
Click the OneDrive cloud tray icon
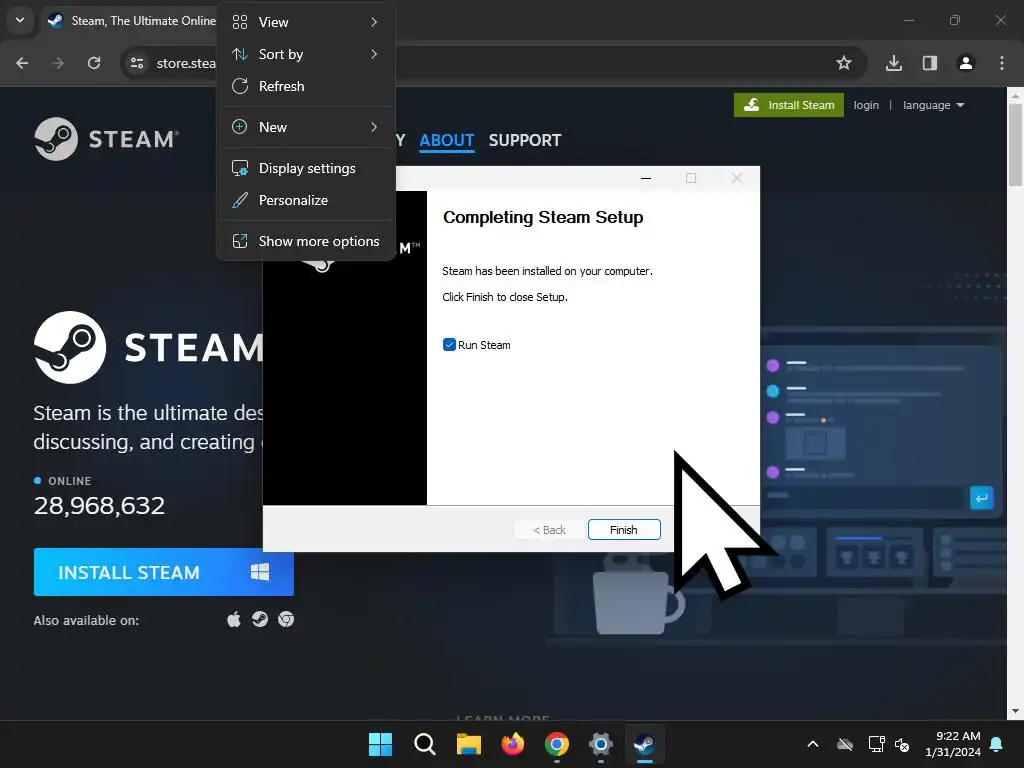[845, 744]
